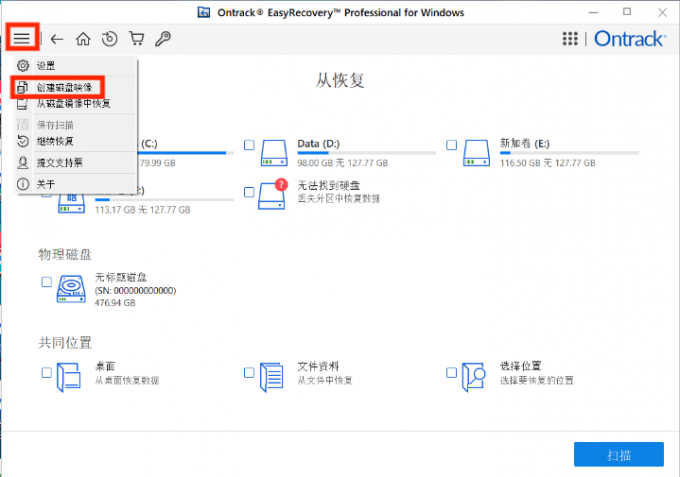Viewport: 680px width, 477px height.
Task: Maximize the EasyRecovery window
Action: coord(627,12)
